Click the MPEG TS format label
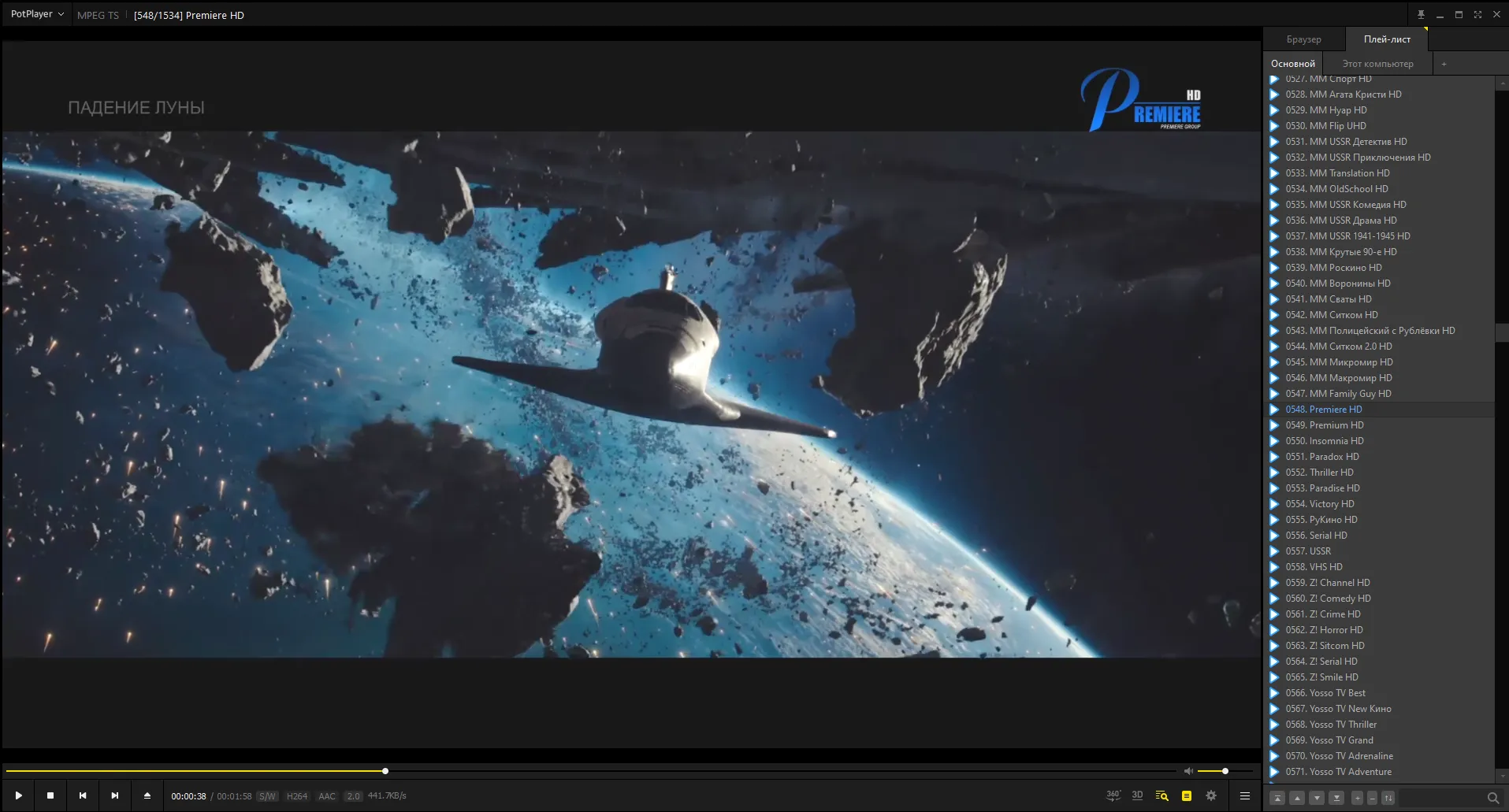The image size is (1509, 812). [x=98, y=15]
